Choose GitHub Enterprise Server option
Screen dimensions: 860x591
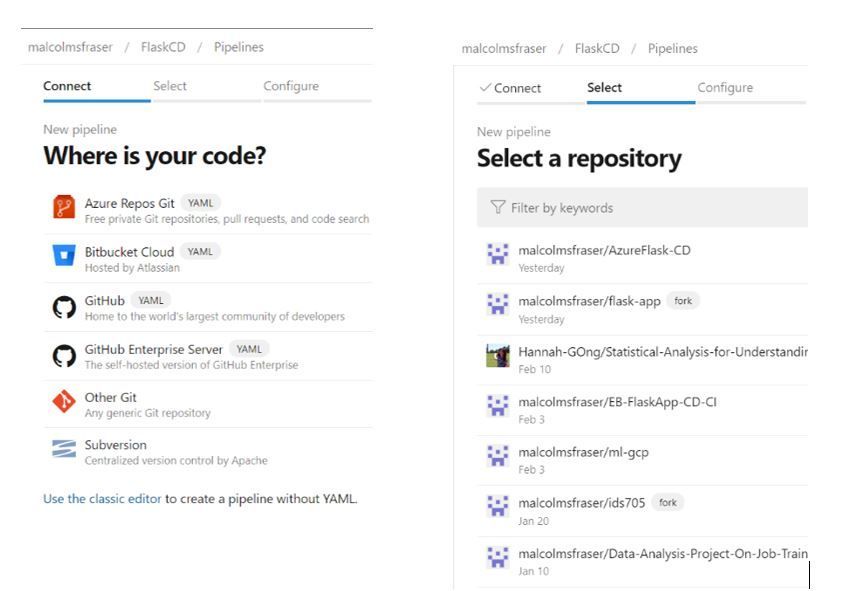(208, 356)
